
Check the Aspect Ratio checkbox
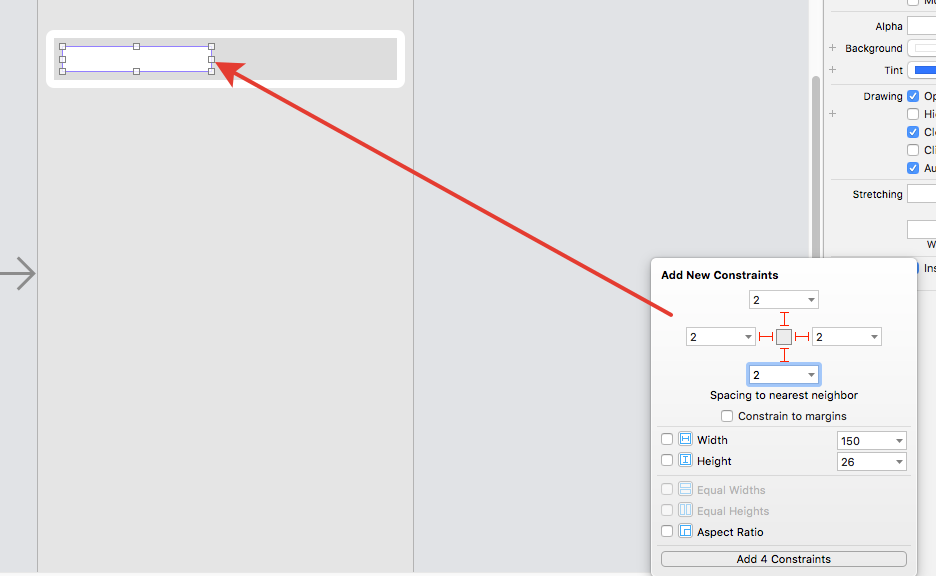point(667,531)
